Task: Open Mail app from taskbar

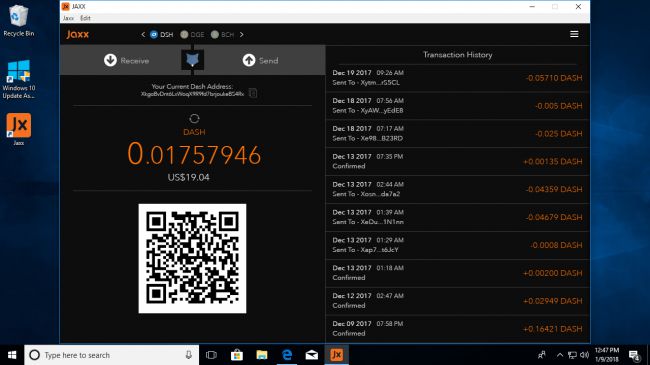Action: (312, 355)
